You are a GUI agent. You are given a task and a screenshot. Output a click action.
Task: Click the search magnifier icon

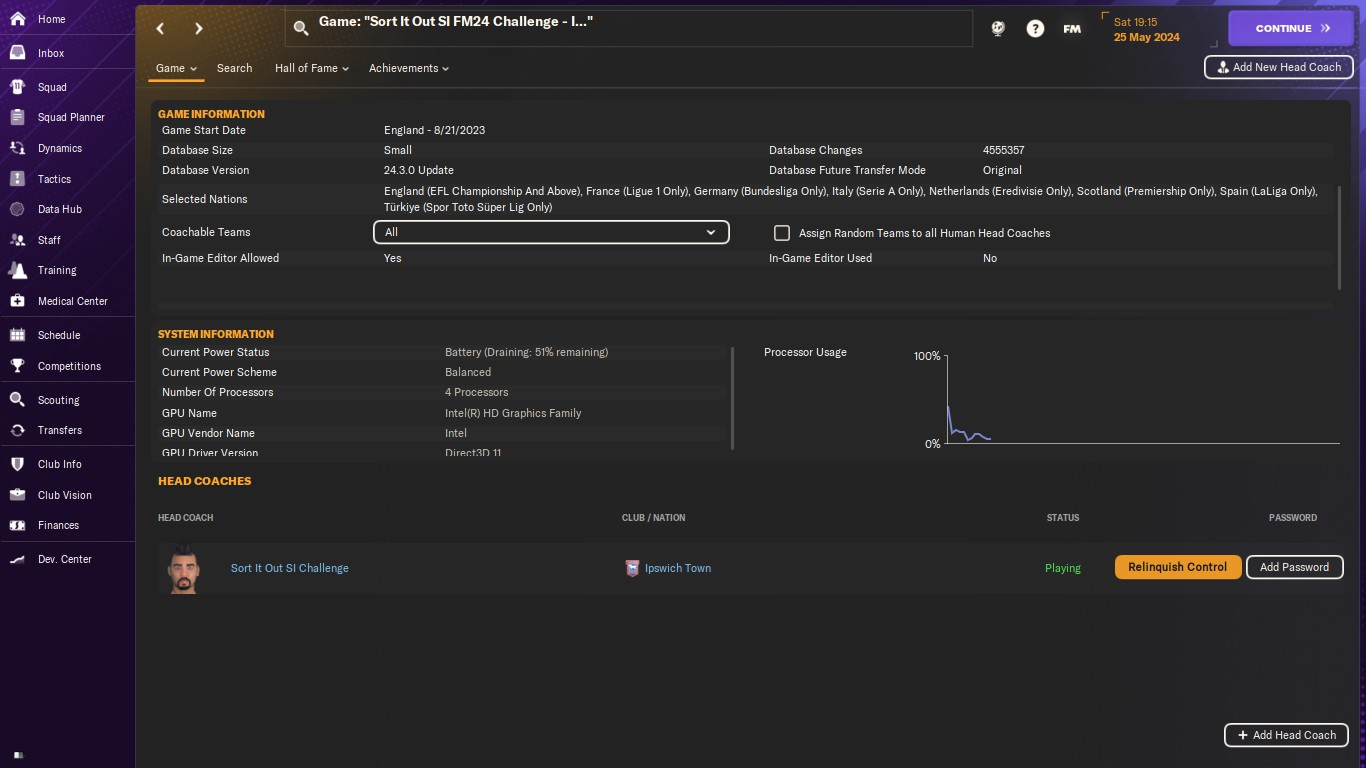301,28
